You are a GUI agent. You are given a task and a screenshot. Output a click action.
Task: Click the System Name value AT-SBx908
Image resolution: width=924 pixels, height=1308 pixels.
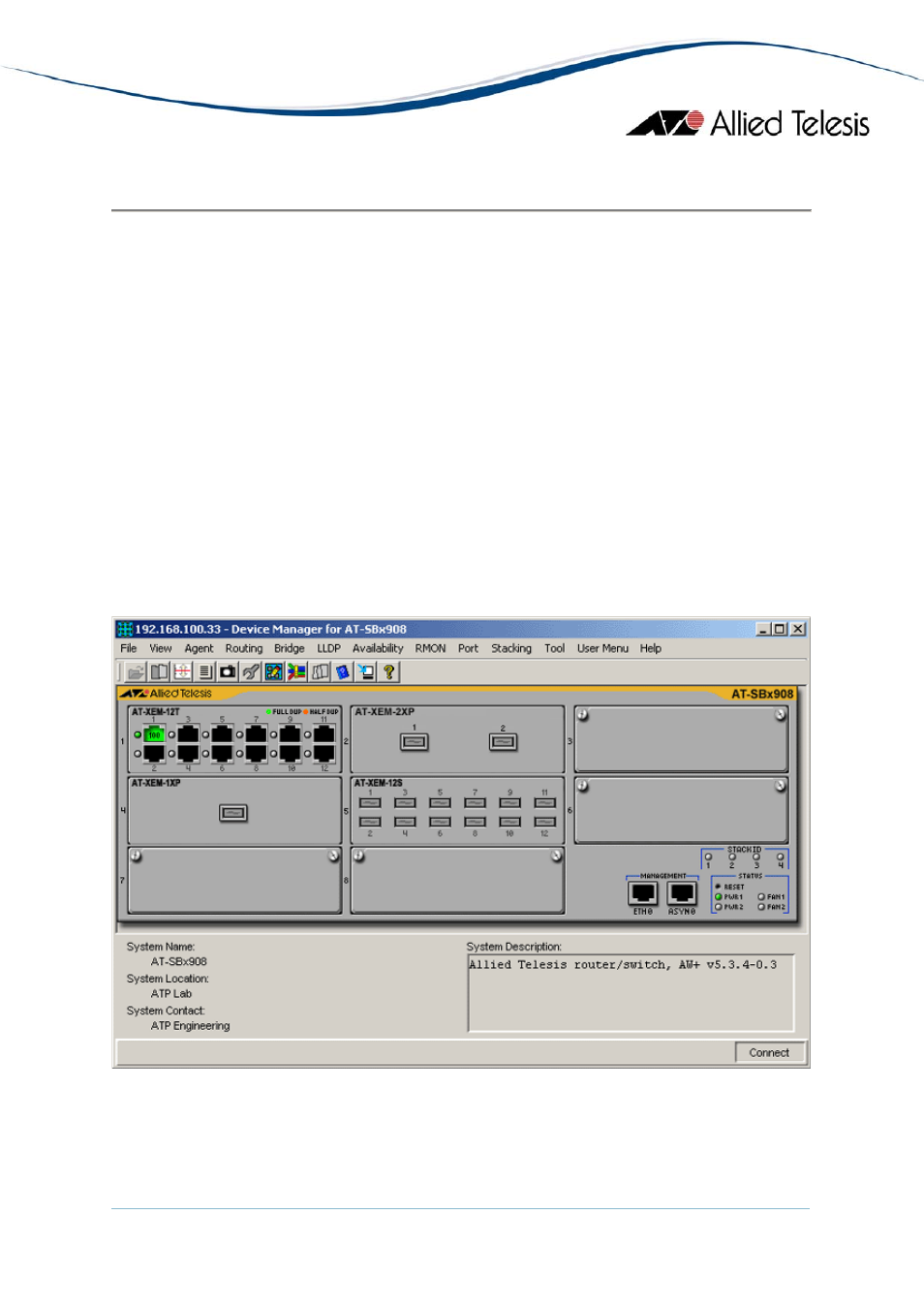[179, 962]
